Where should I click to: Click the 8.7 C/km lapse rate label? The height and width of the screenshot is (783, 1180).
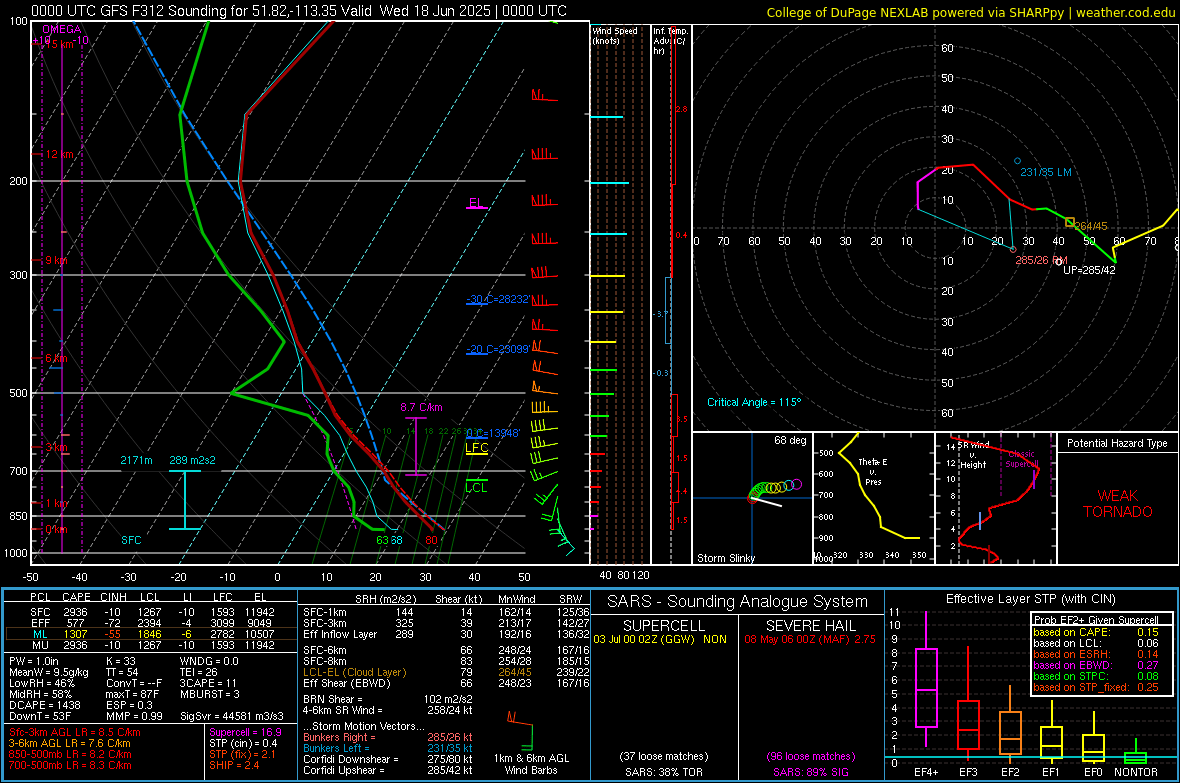pyautogui.click(x=421, y=407)
